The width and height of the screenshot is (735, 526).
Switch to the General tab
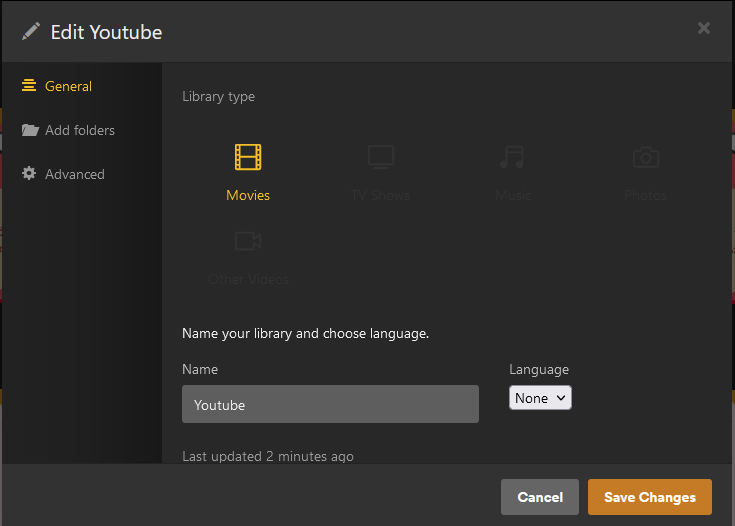[x=68, y=86]
